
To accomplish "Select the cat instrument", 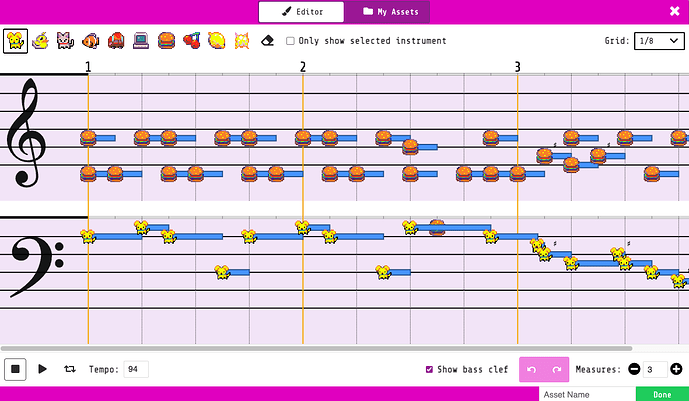I will click(x=65, y=41).
